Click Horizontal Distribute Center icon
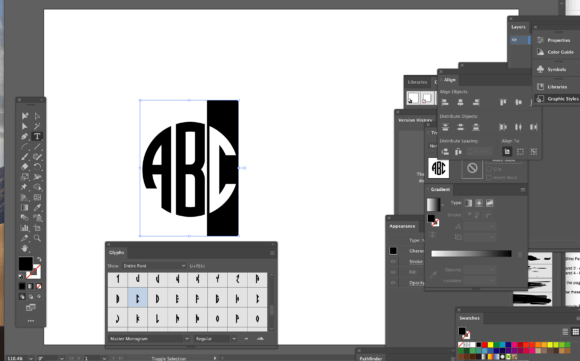 tap(519, 127)
